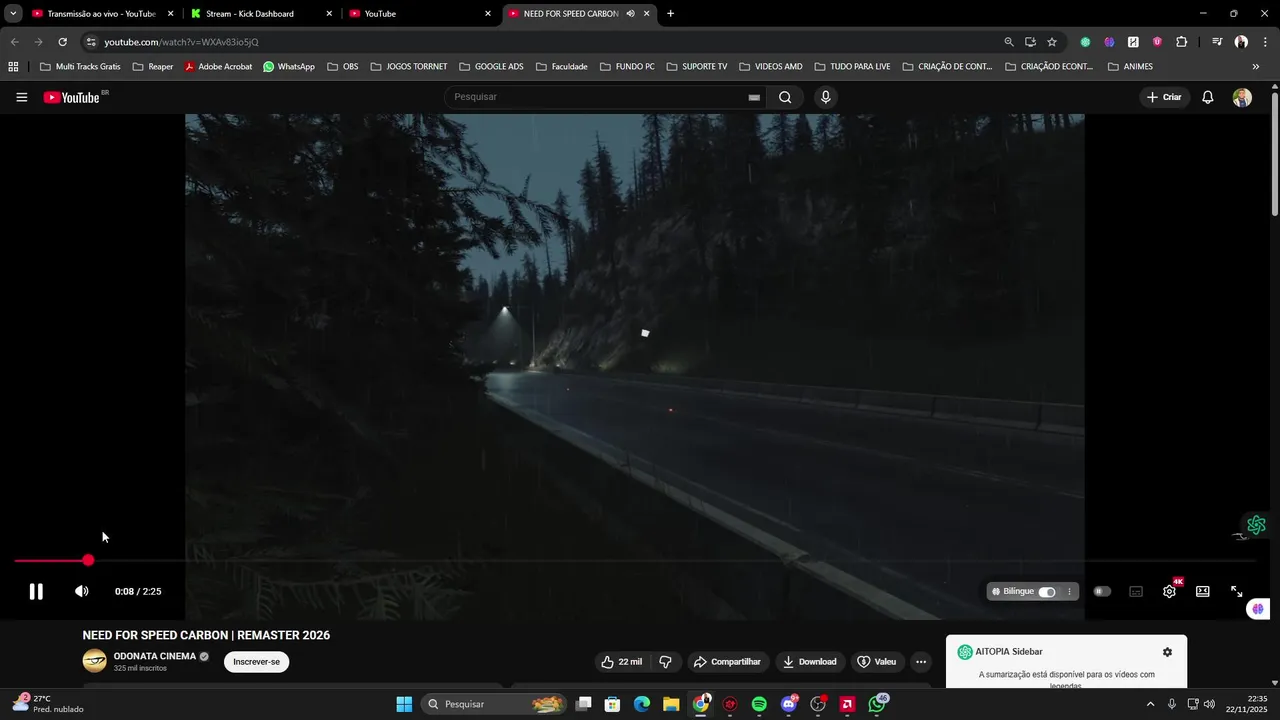
Task: Open the on-screen keyboard icon in the search box
Action: pos(754,98)
